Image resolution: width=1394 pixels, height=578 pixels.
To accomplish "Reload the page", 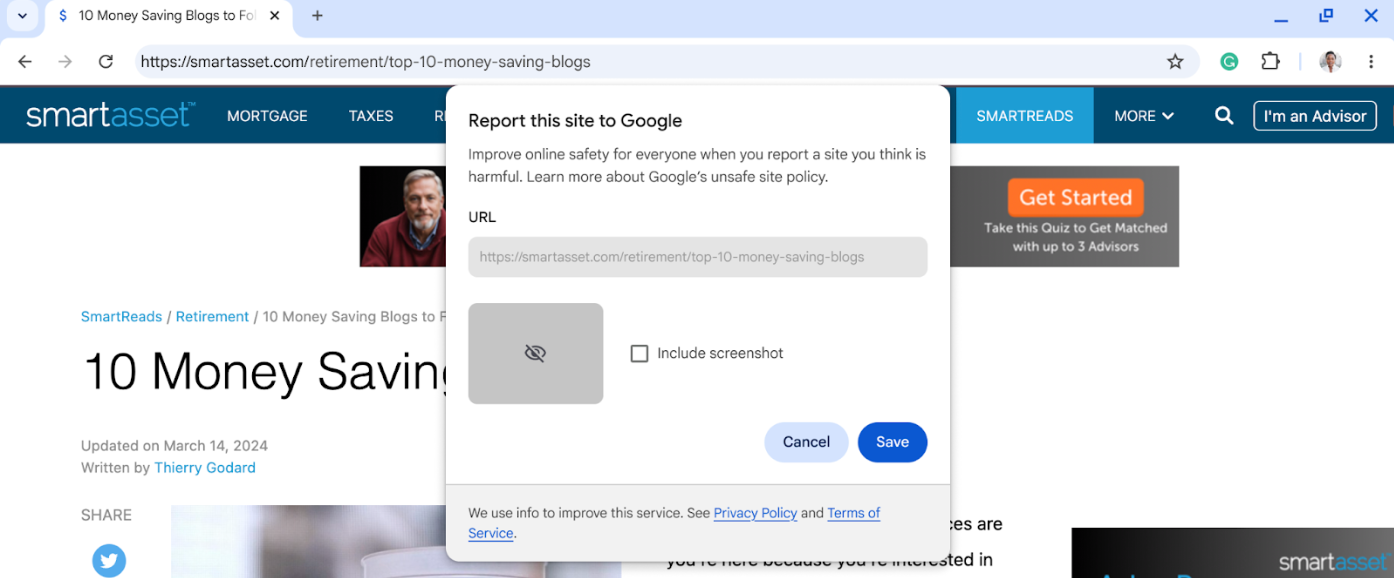I will click(x=106, y=62).
